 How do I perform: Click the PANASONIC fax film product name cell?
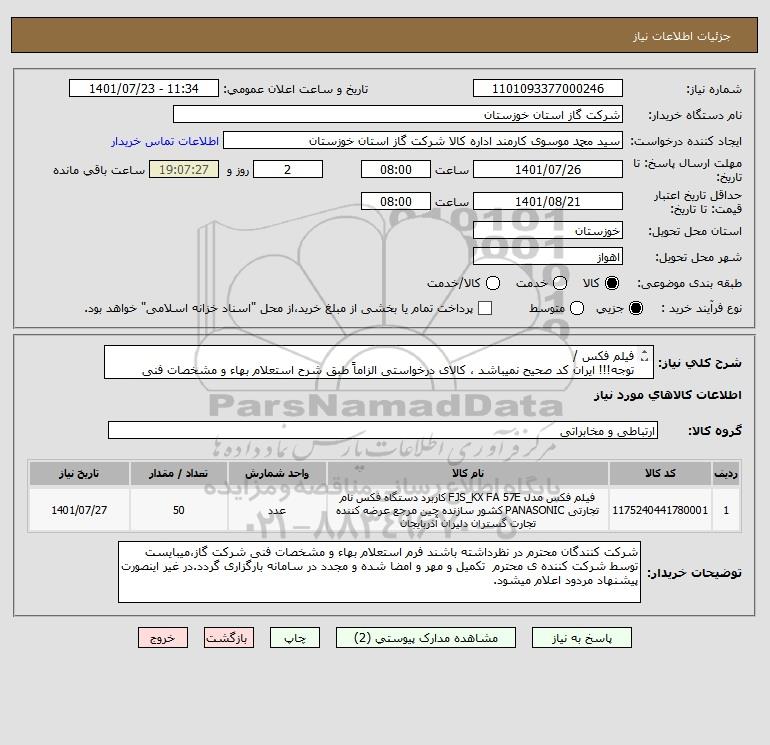pos(468,510)
